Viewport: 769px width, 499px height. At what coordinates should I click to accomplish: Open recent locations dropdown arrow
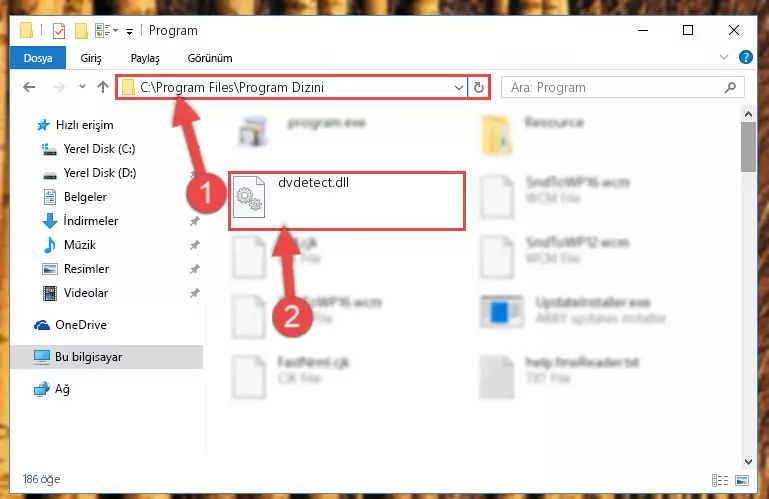[82, 87]
